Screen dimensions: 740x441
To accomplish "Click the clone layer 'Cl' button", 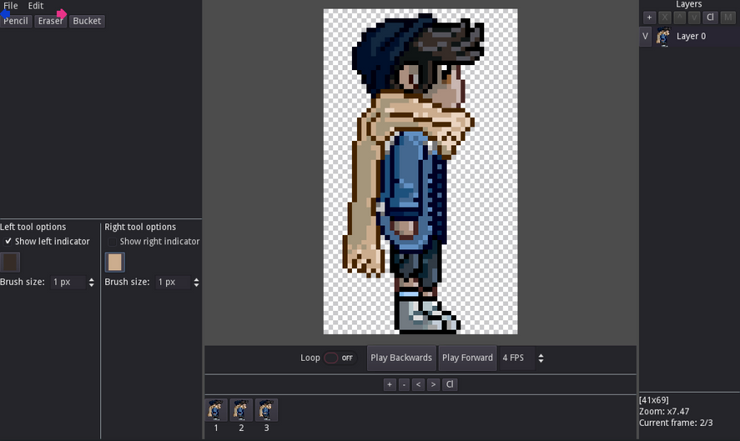I will (x=710, y=17).
